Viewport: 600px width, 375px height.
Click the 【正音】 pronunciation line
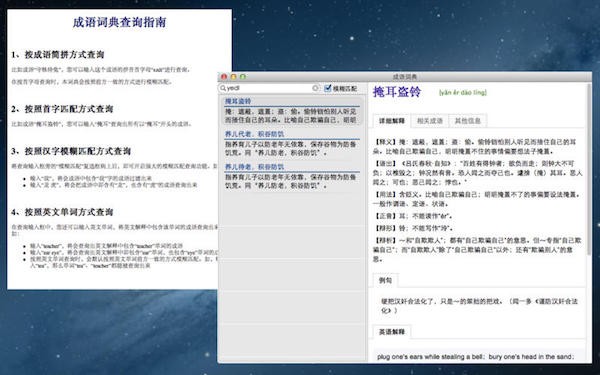click(x=413, y=216)
